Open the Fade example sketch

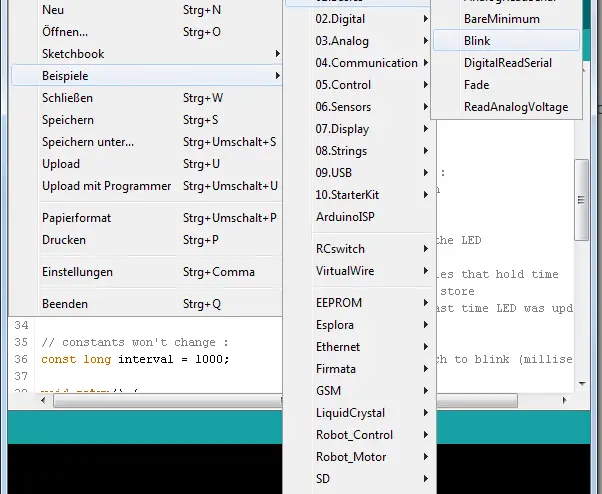click(506, 85)
